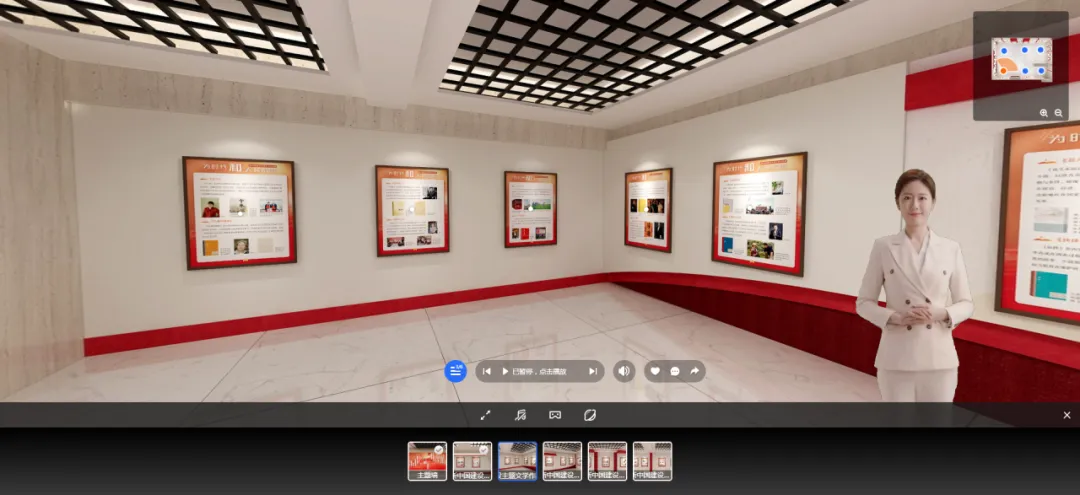Open the fourth scene thumbnail
This screenshot has height=495, width=1080.
pos(562,461)
